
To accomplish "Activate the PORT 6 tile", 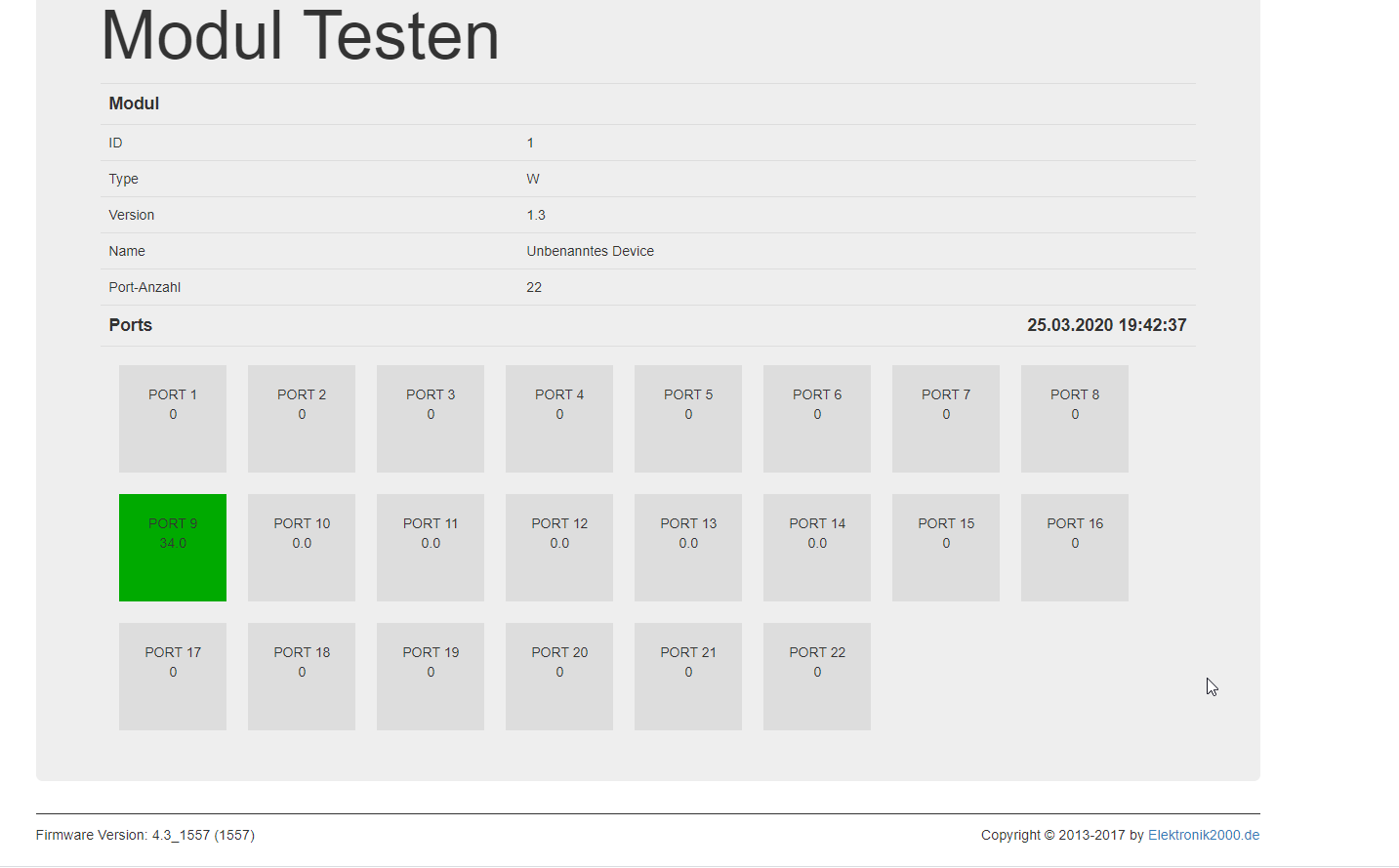I will [x=817, y=419].
